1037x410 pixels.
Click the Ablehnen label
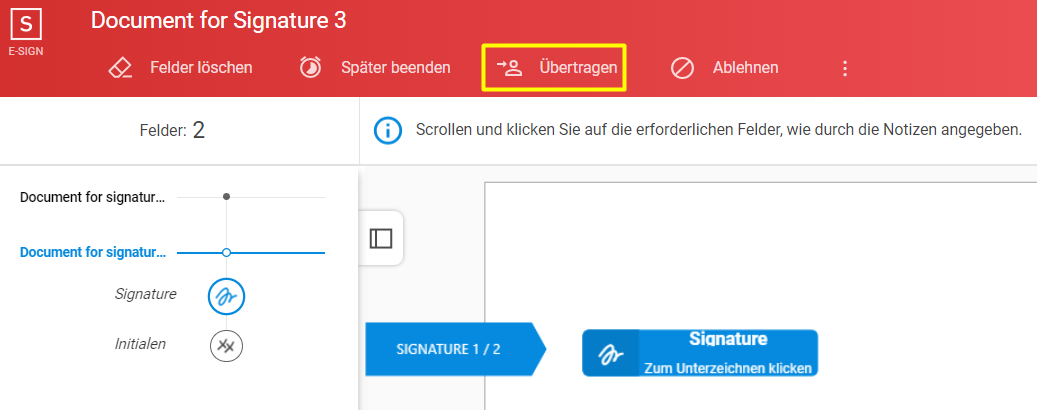pyautogui.click(x=745, y=67)
